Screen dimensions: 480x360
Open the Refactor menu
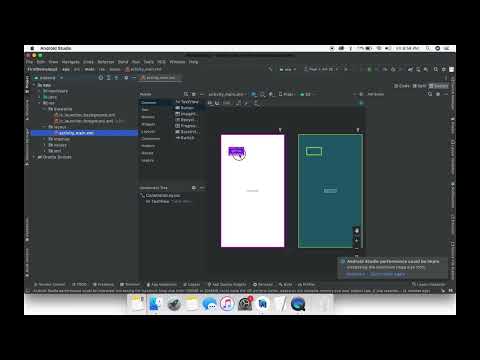pos(106,62)
